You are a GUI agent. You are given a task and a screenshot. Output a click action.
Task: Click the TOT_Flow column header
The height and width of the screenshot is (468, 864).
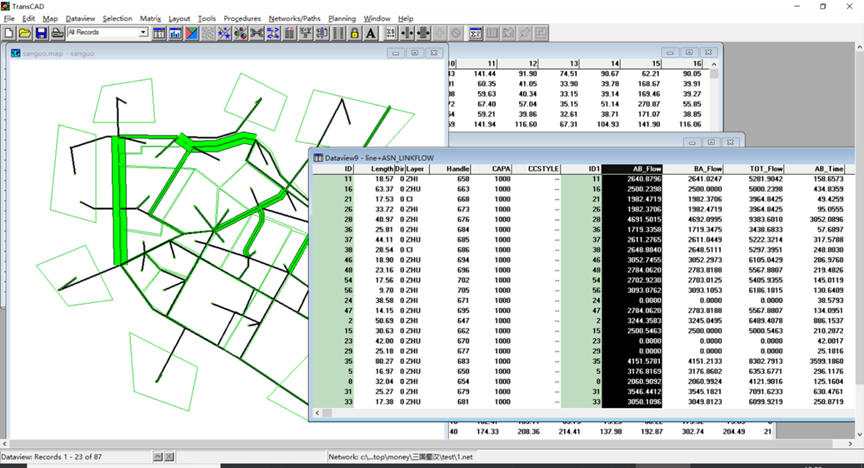click(x=753, y=169)
